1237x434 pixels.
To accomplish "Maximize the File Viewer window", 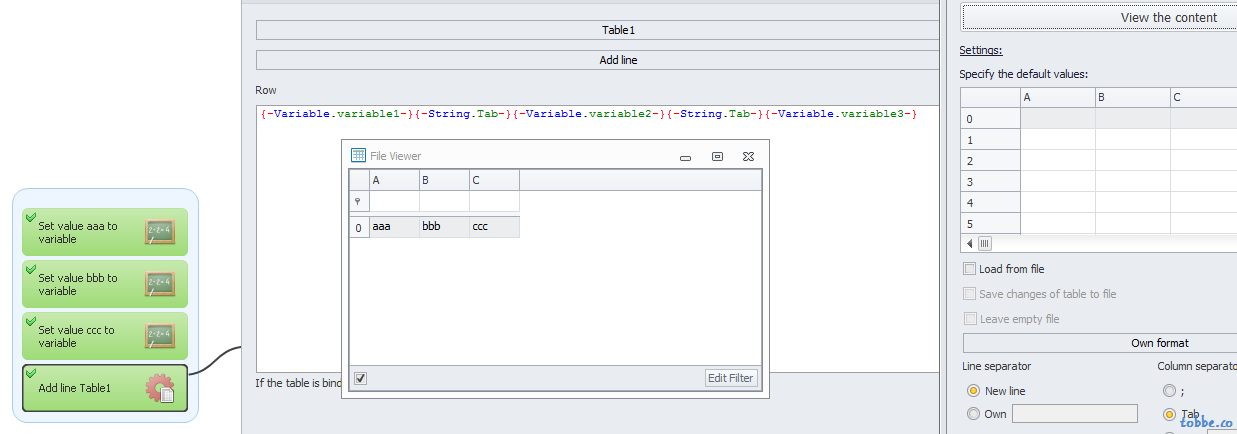I will 717,156.
